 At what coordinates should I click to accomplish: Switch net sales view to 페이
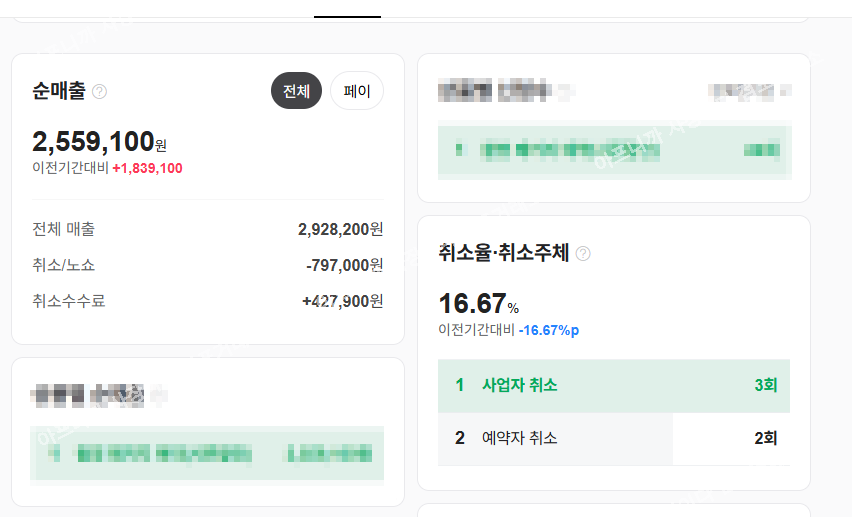tap(357, 91)
